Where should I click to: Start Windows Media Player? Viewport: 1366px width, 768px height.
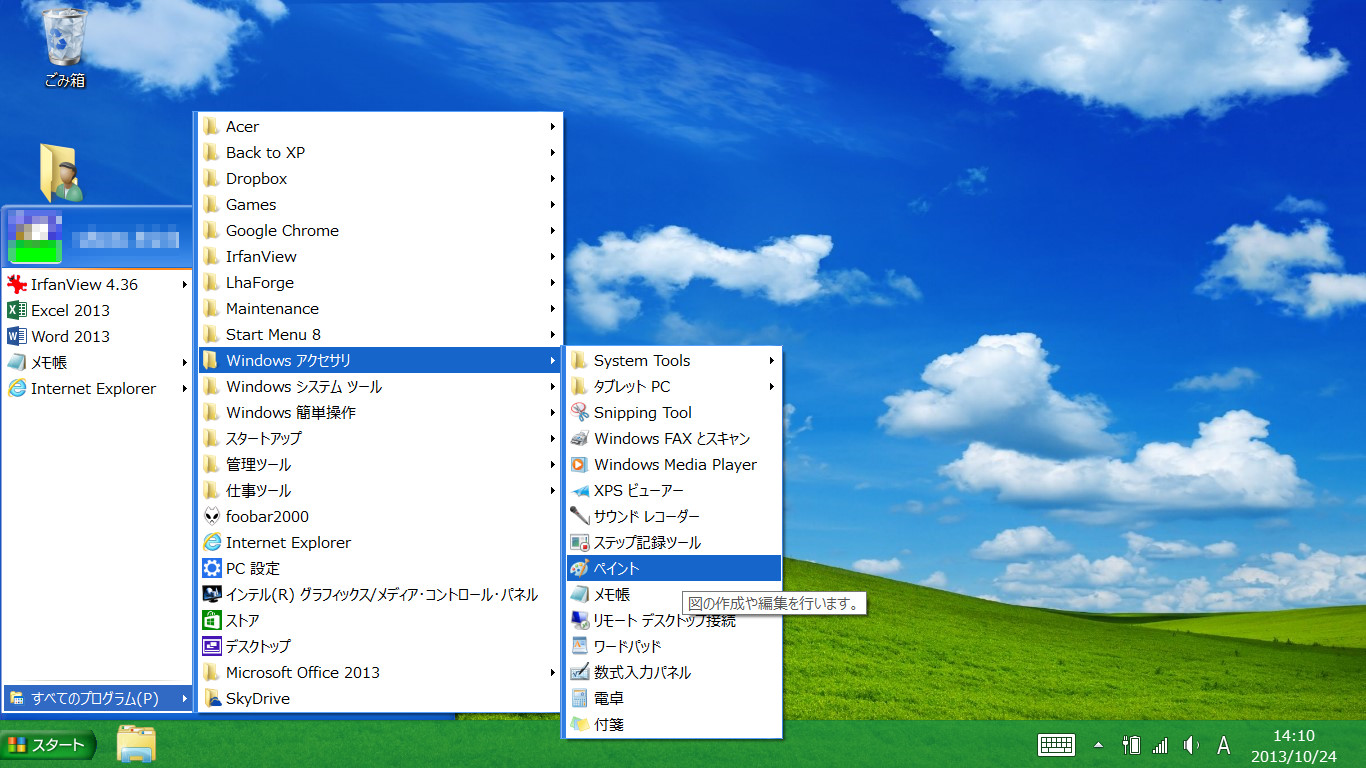pos(673,464)
